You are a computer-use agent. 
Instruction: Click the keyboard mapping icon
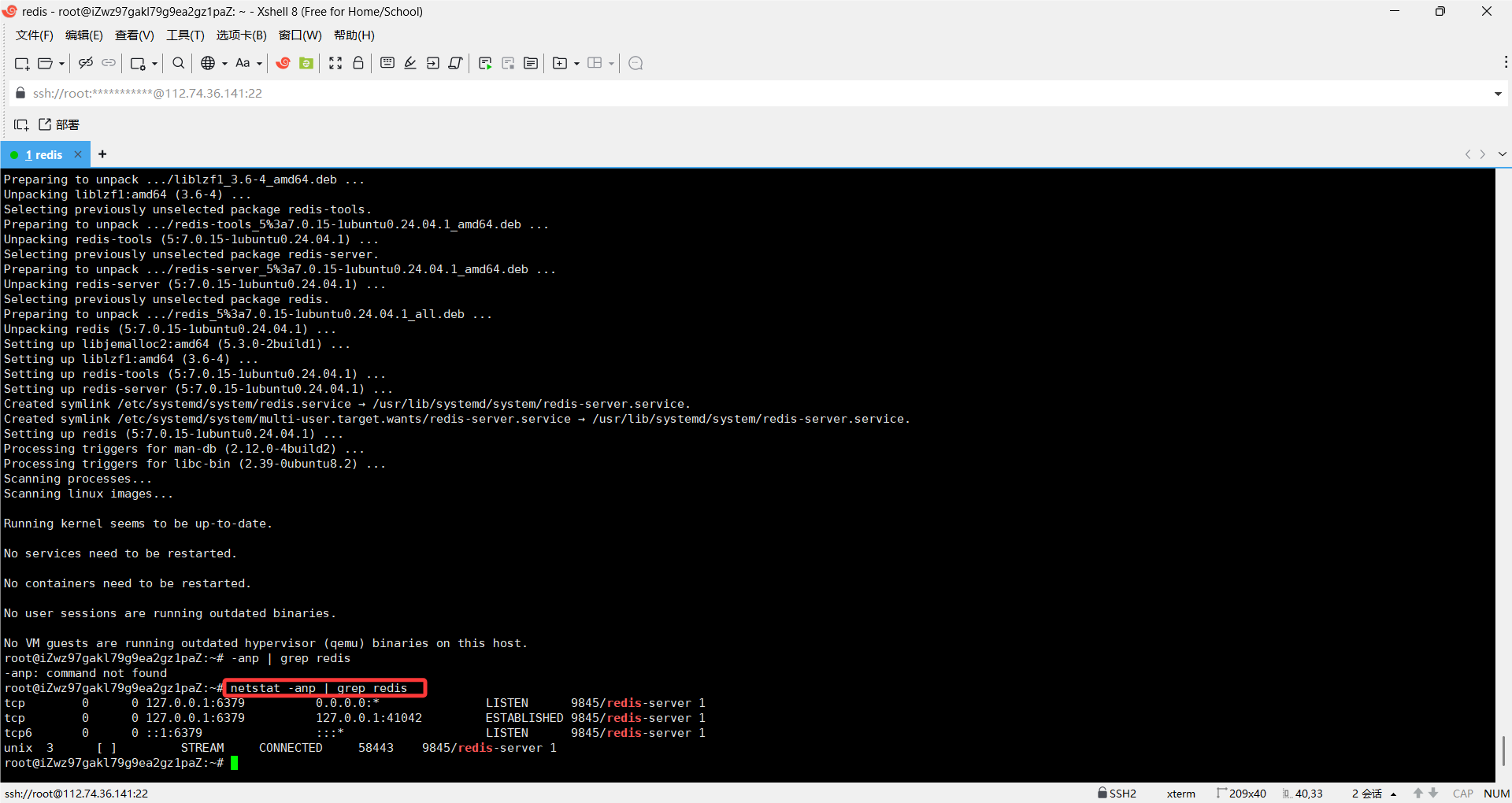pyautogui.click(x=387, y=63)
